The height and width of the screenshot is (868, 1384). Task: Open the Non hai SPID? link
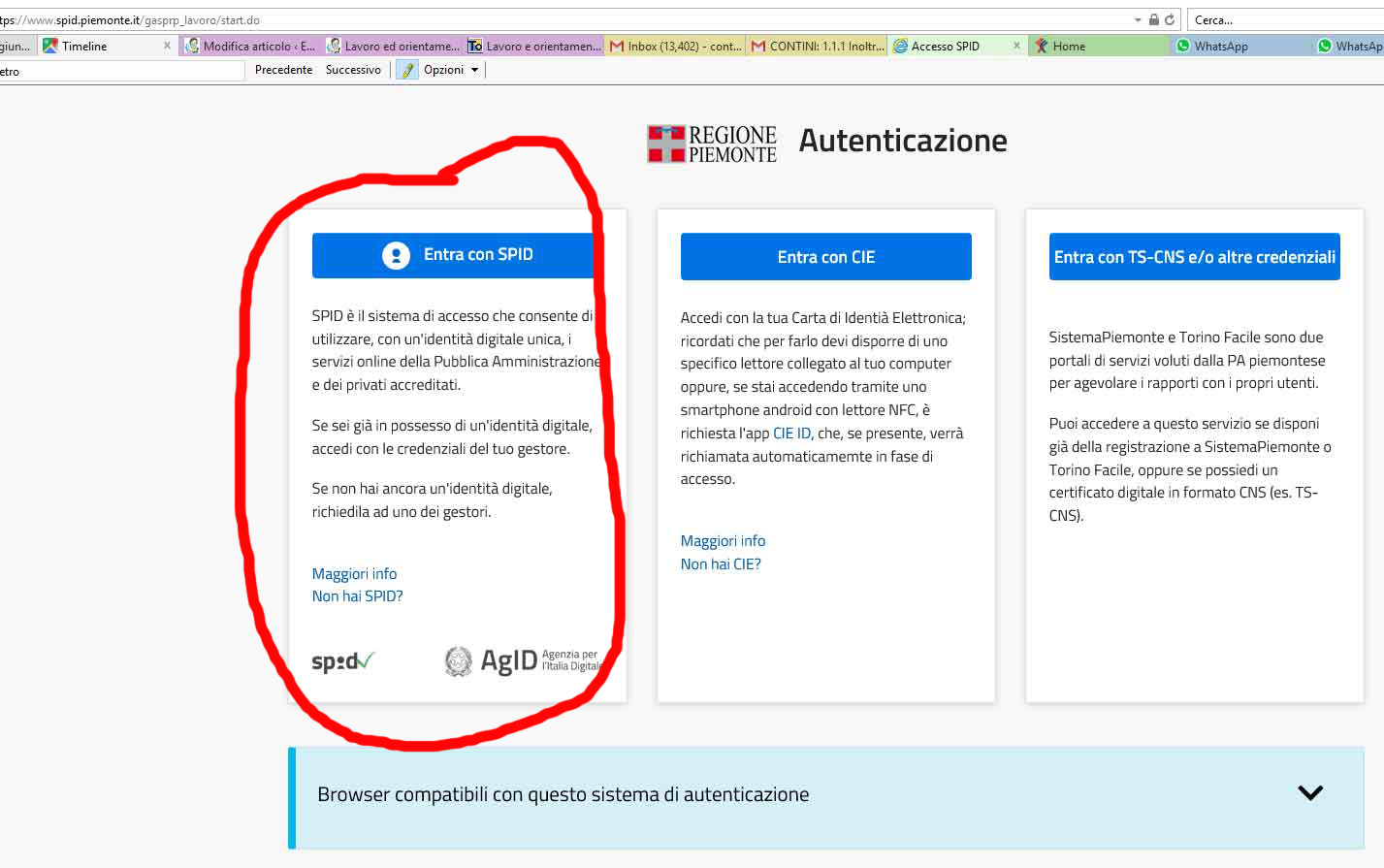point(357,596)
